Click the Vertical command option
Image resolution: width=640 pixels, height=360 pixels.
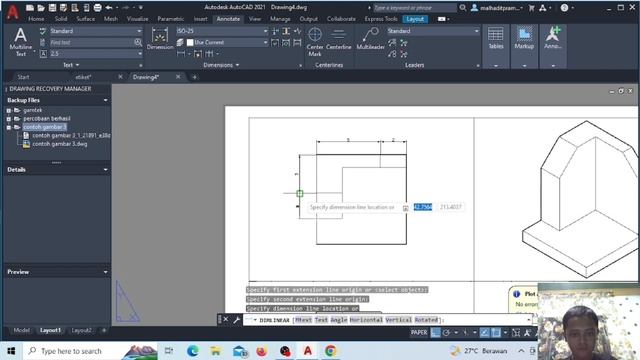tap(399, 320)
